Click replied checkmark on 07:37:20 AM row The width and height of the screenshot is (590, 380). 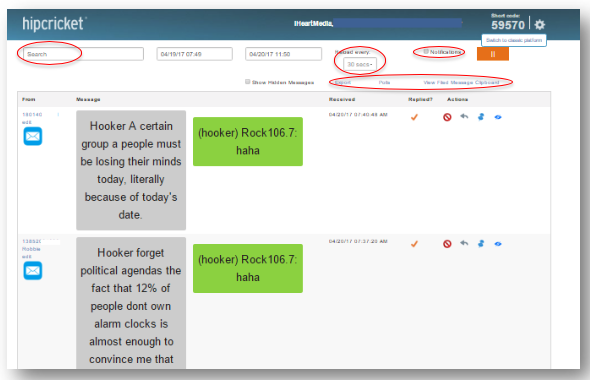[x=414, y=244]
